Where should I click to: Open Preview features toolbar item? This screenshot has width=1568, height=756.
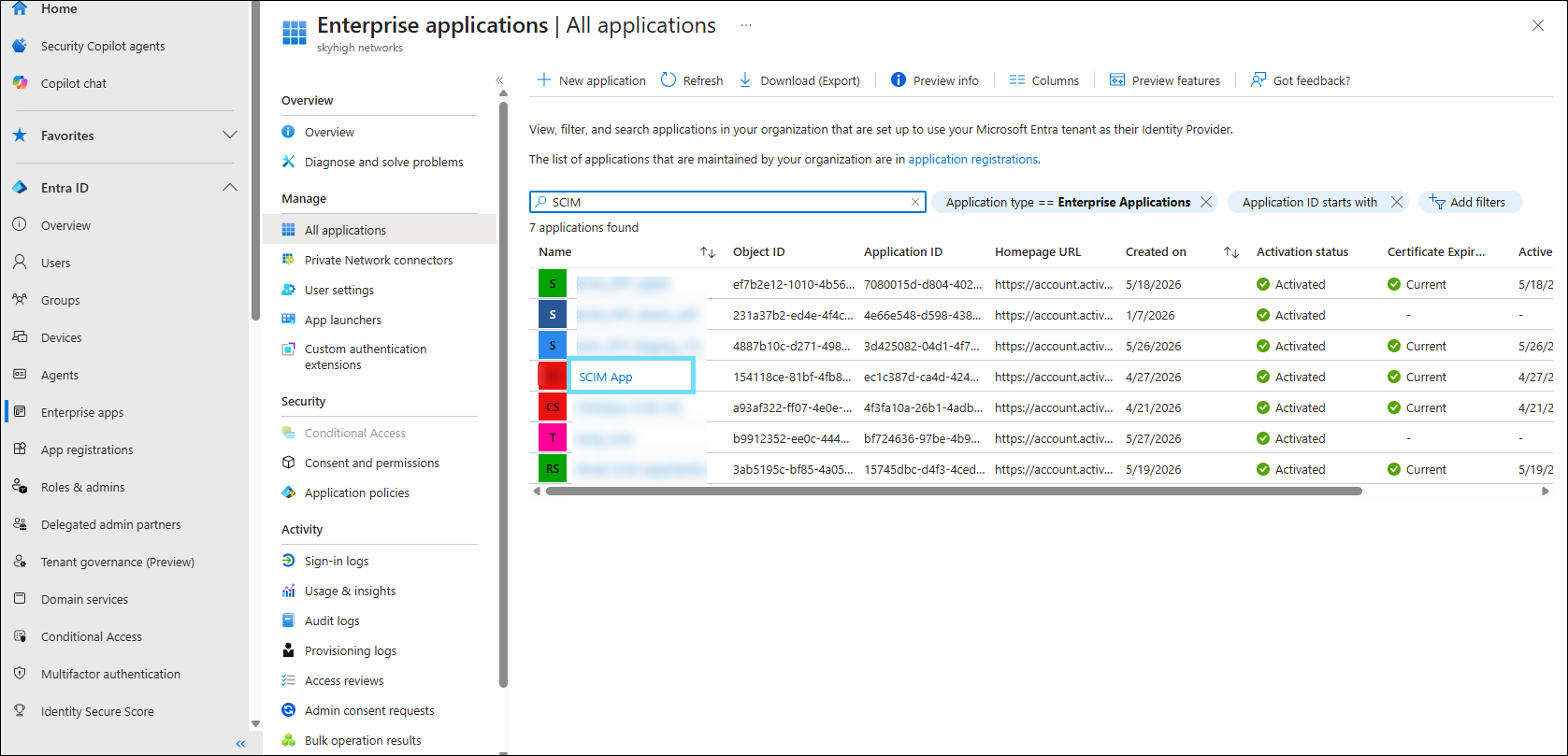pyautogui.click(x=1164, y=80)
